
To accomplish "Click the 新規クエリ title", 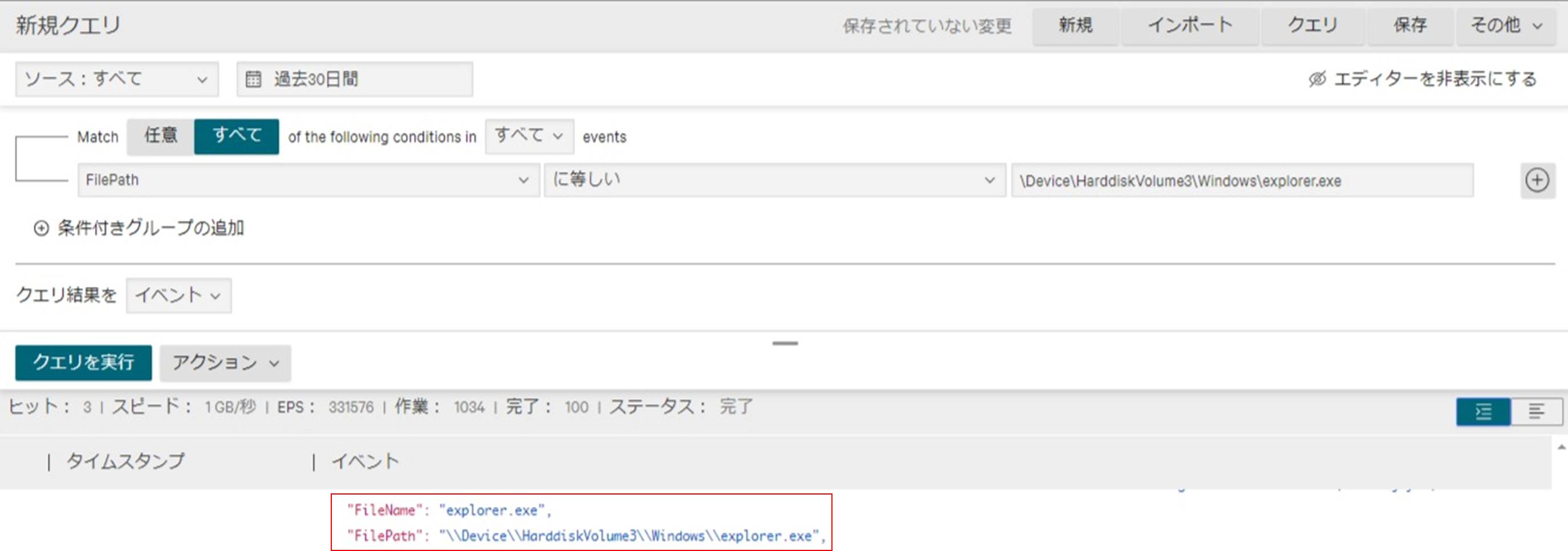I will pyautogui.click(x=68, y=26).
